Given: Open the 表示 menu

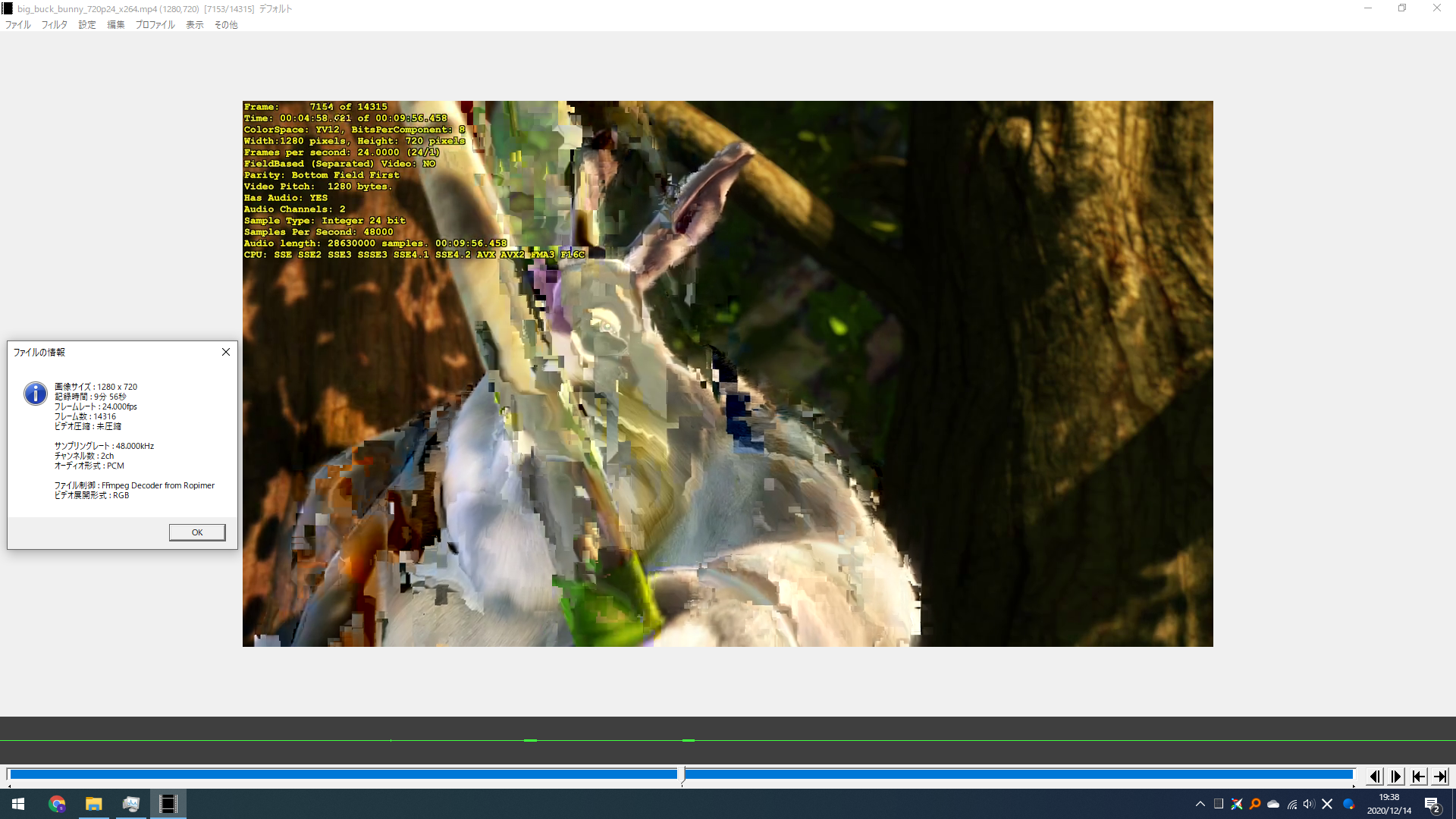Looking at the screenshot, I should (x=194, y=25).
